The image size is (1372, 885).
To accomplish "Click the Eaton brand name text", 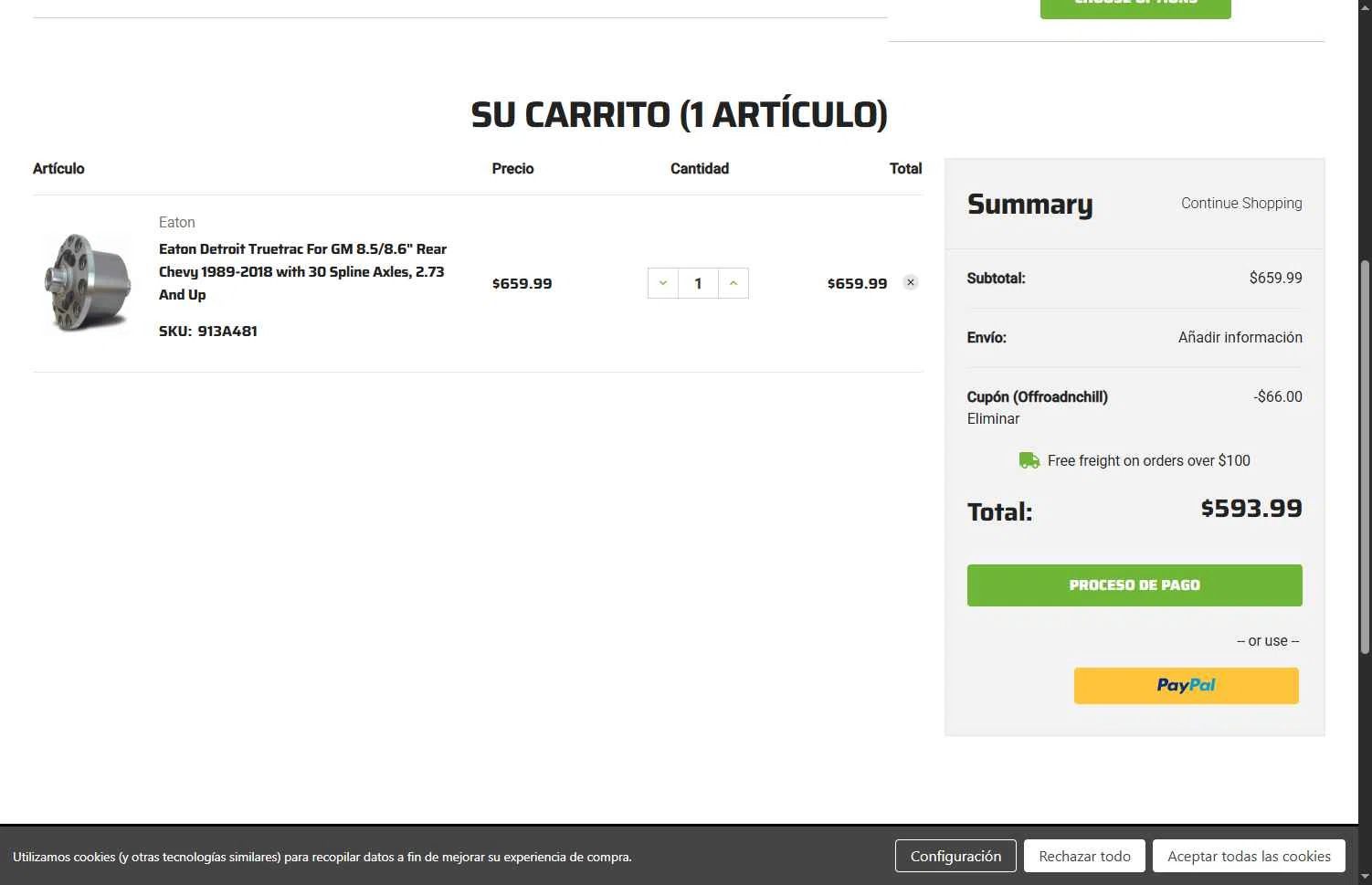I will [x=177, y=222].
